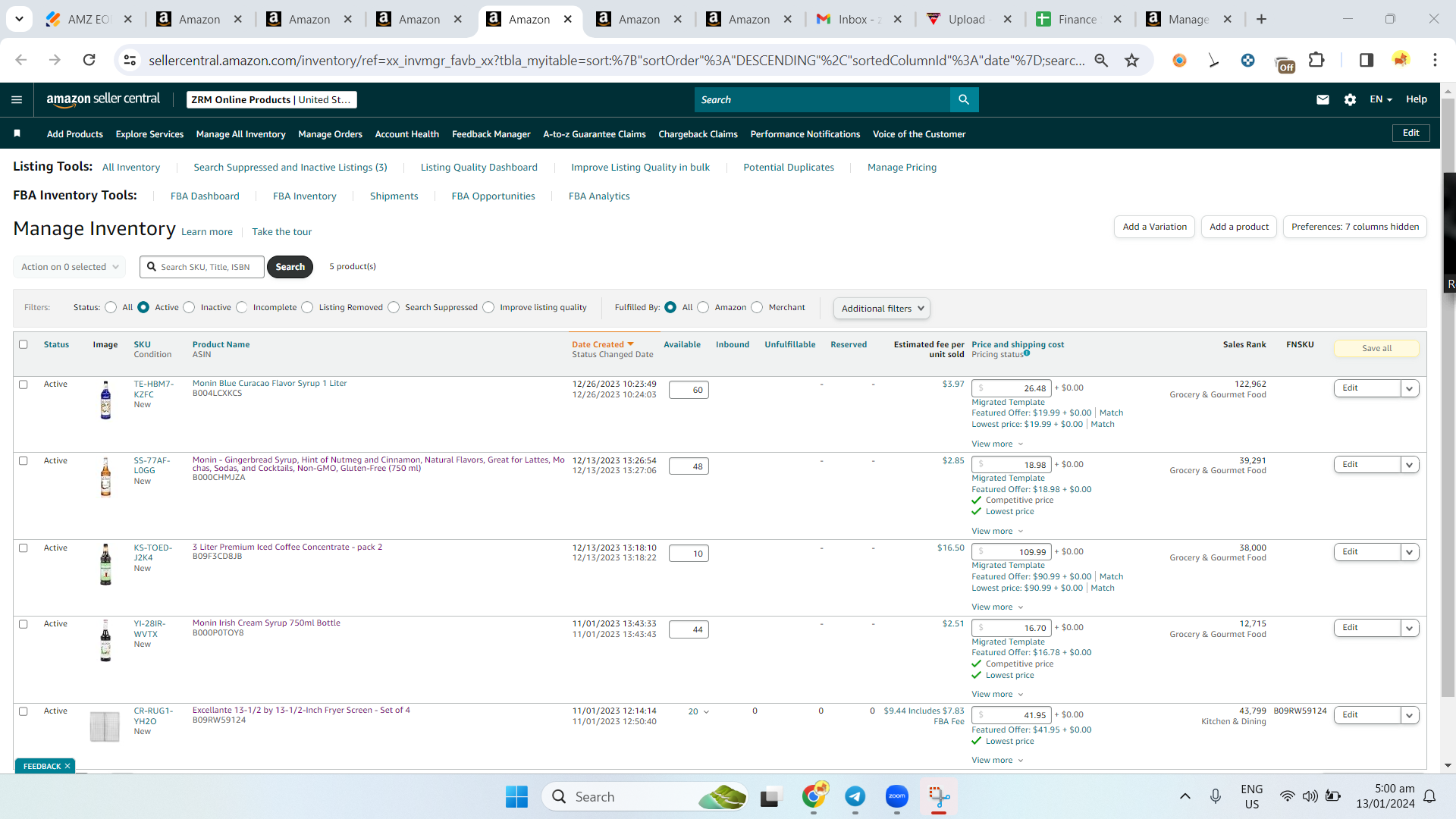1456x819 pixels.
Task: Go to Manage Orders in navigation
Action: pos(330,134)
